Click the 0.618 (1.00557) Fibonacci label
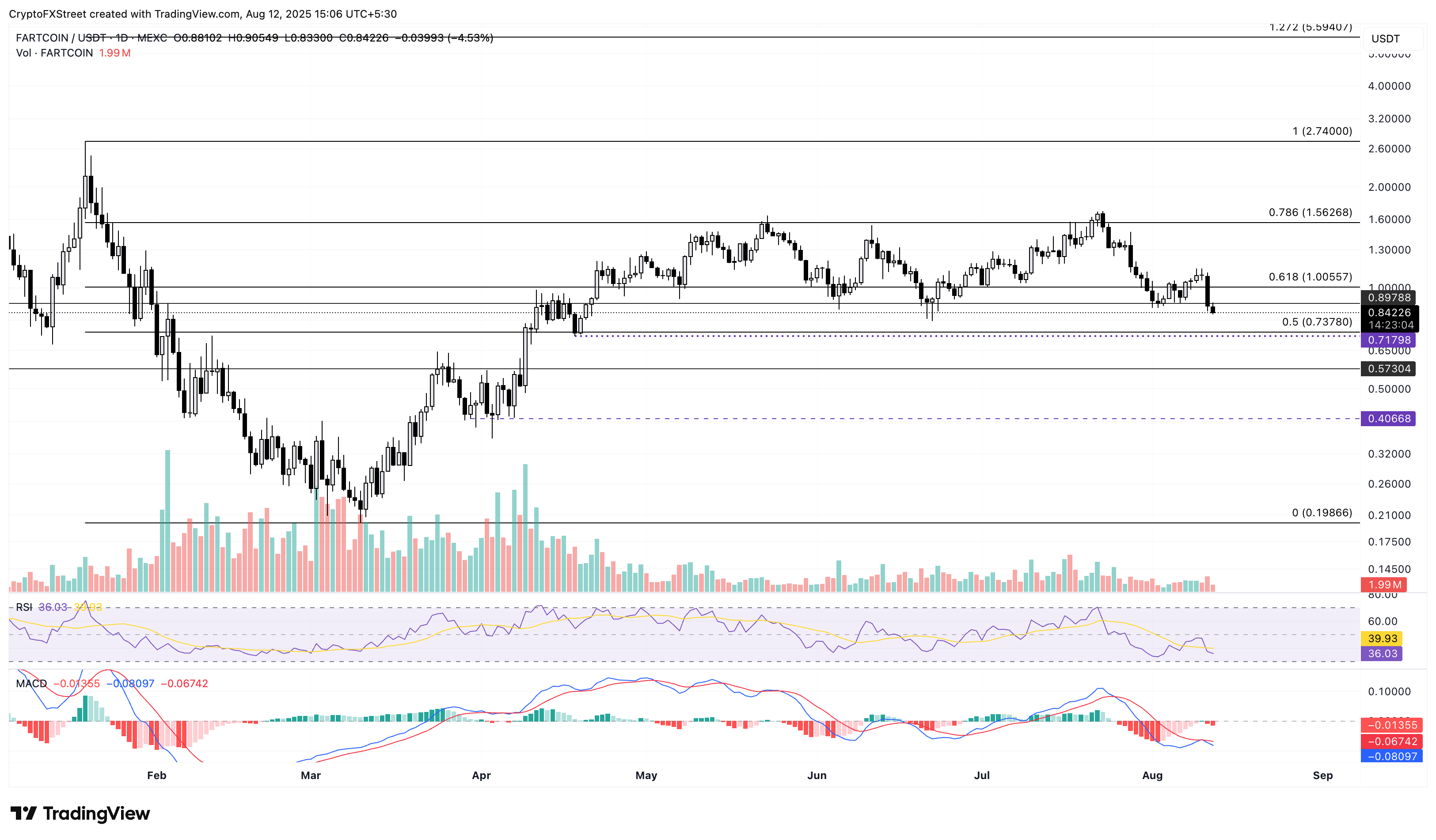Viewport: 1436px width, 840px height. coord(1310,277)
